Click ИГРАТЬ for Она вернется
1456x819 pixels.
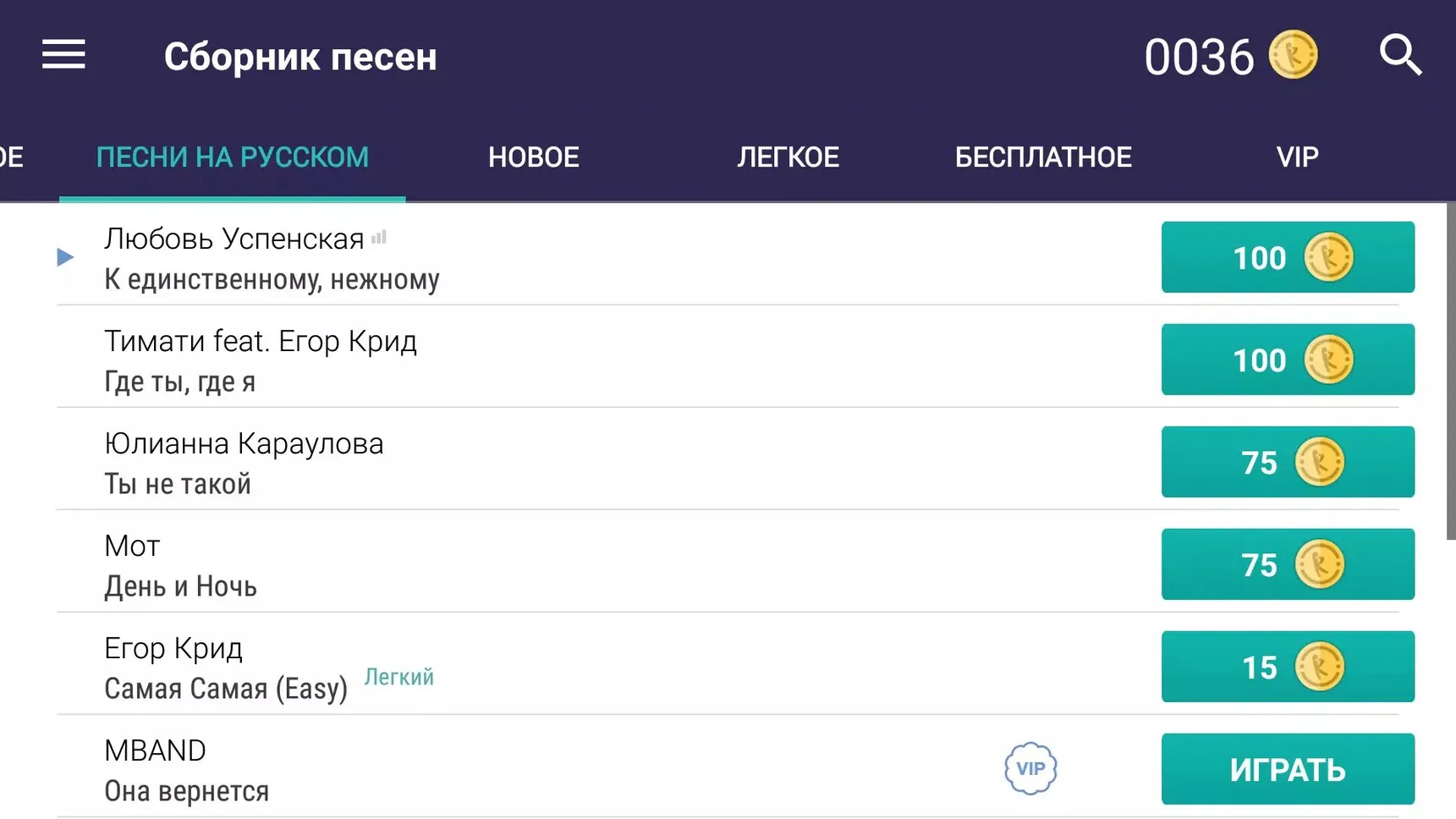pyautogui.click(x=1288, y=769)
